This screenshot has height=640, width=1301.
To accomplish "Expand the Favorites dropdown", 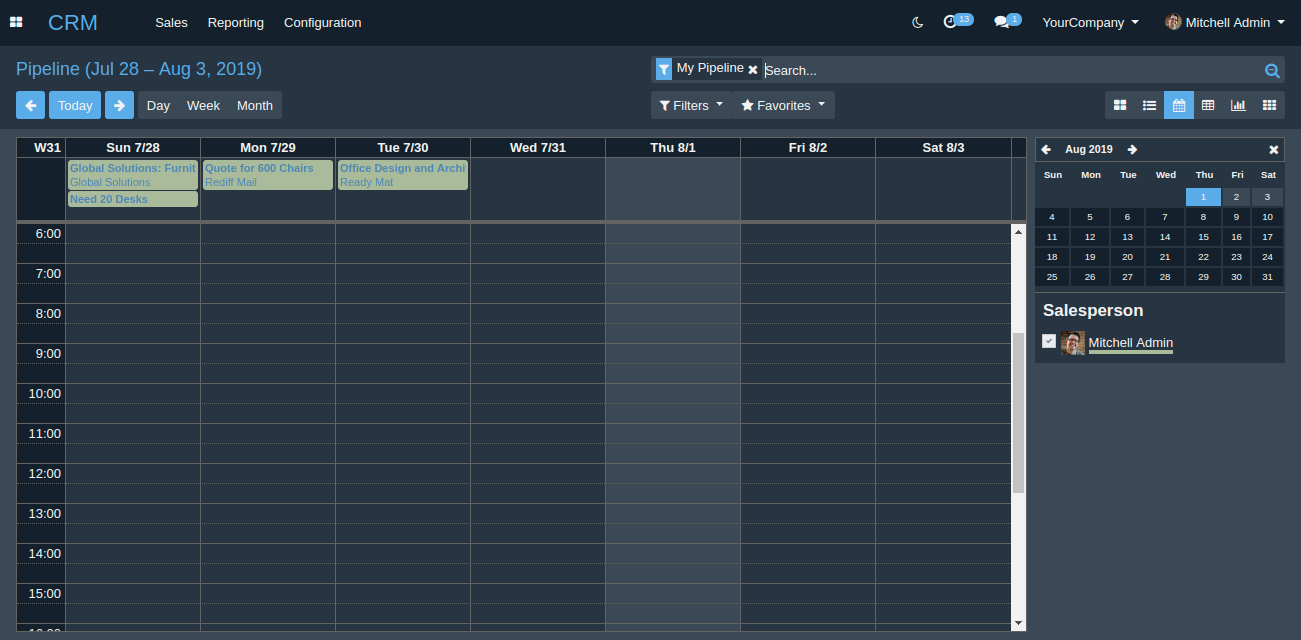I will click(x=783, y=105).
